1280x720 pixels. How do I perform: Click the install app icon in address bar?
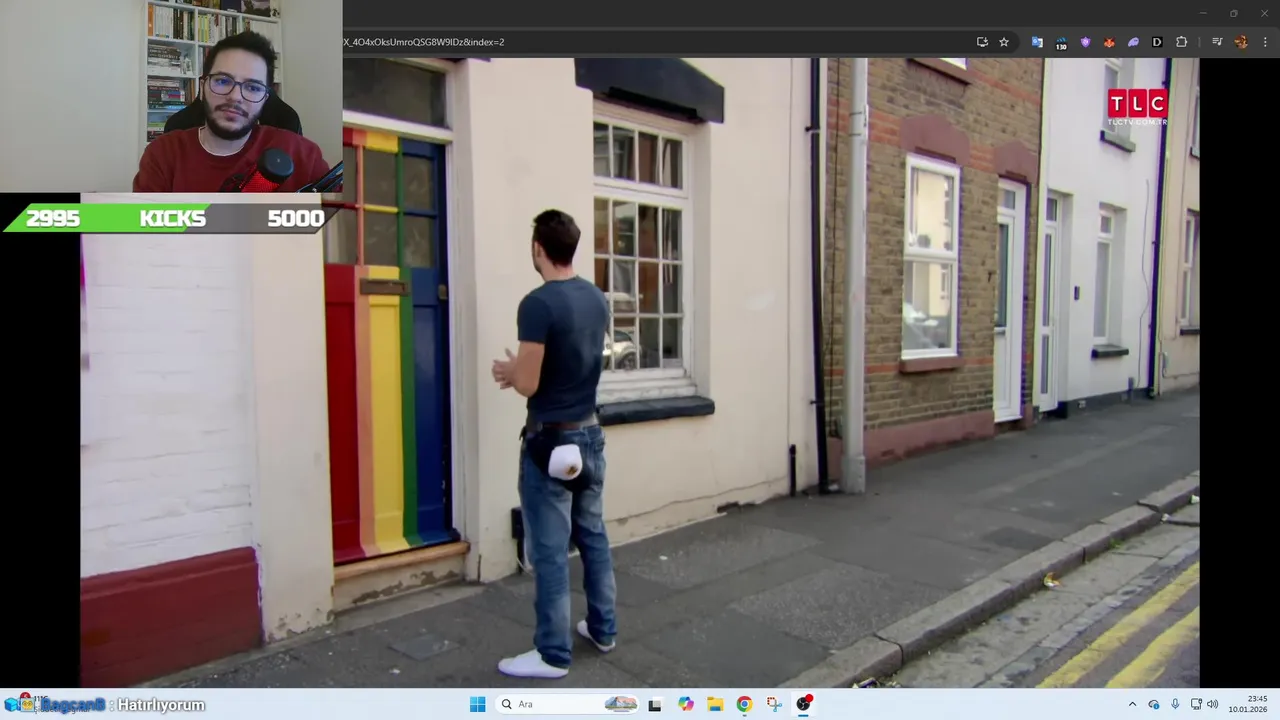pos(982,42)
